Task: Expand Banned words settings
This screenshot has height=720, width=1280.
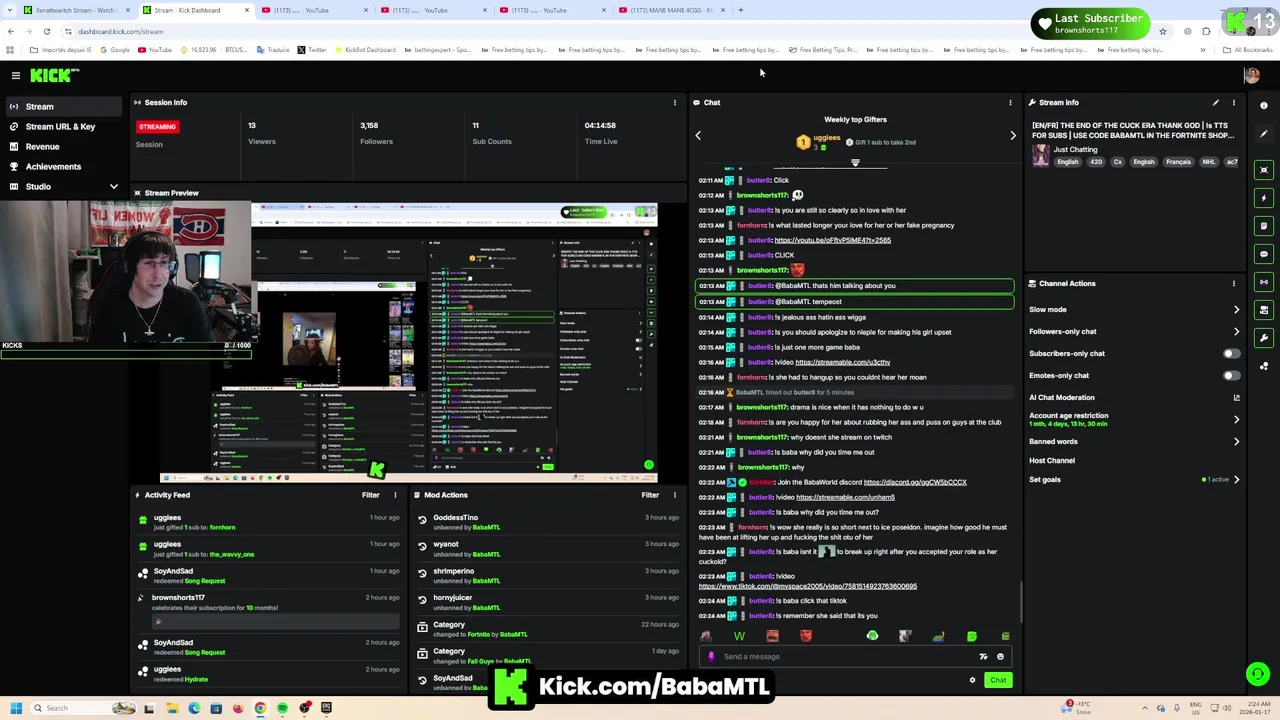Action: point(1237,442)
